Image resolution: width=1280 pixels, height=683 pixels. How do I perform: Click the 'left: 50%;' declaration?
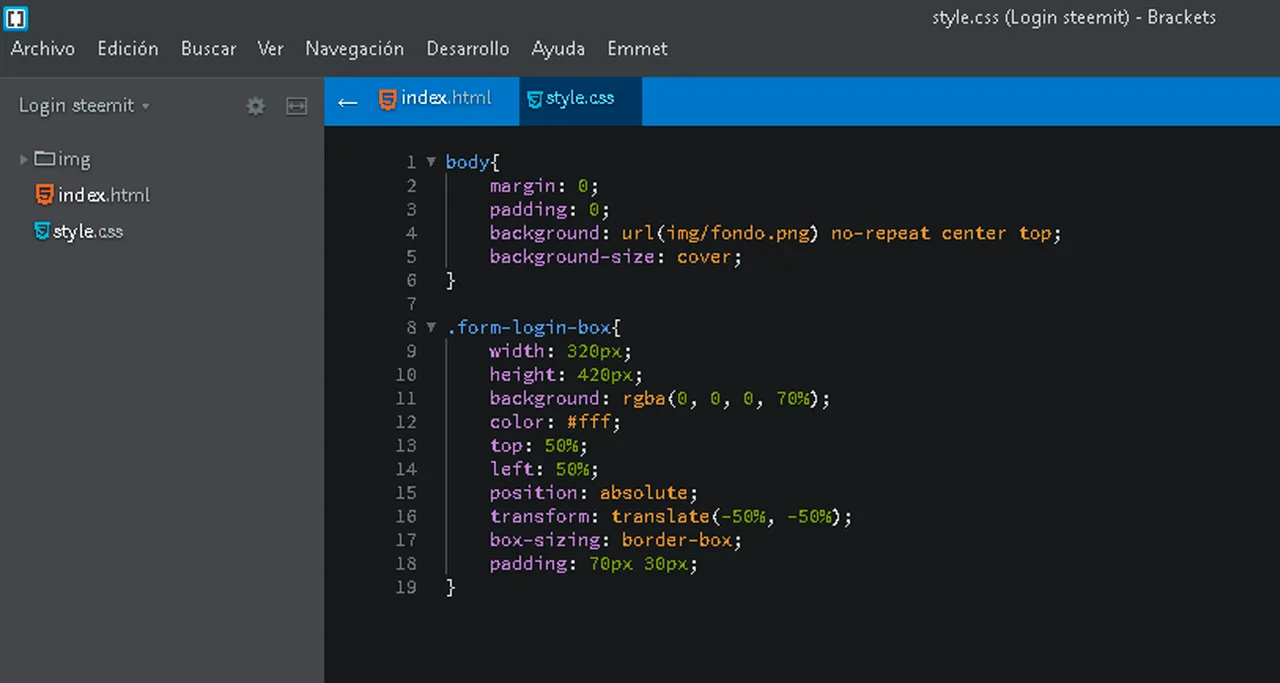(x=544, y=469)
